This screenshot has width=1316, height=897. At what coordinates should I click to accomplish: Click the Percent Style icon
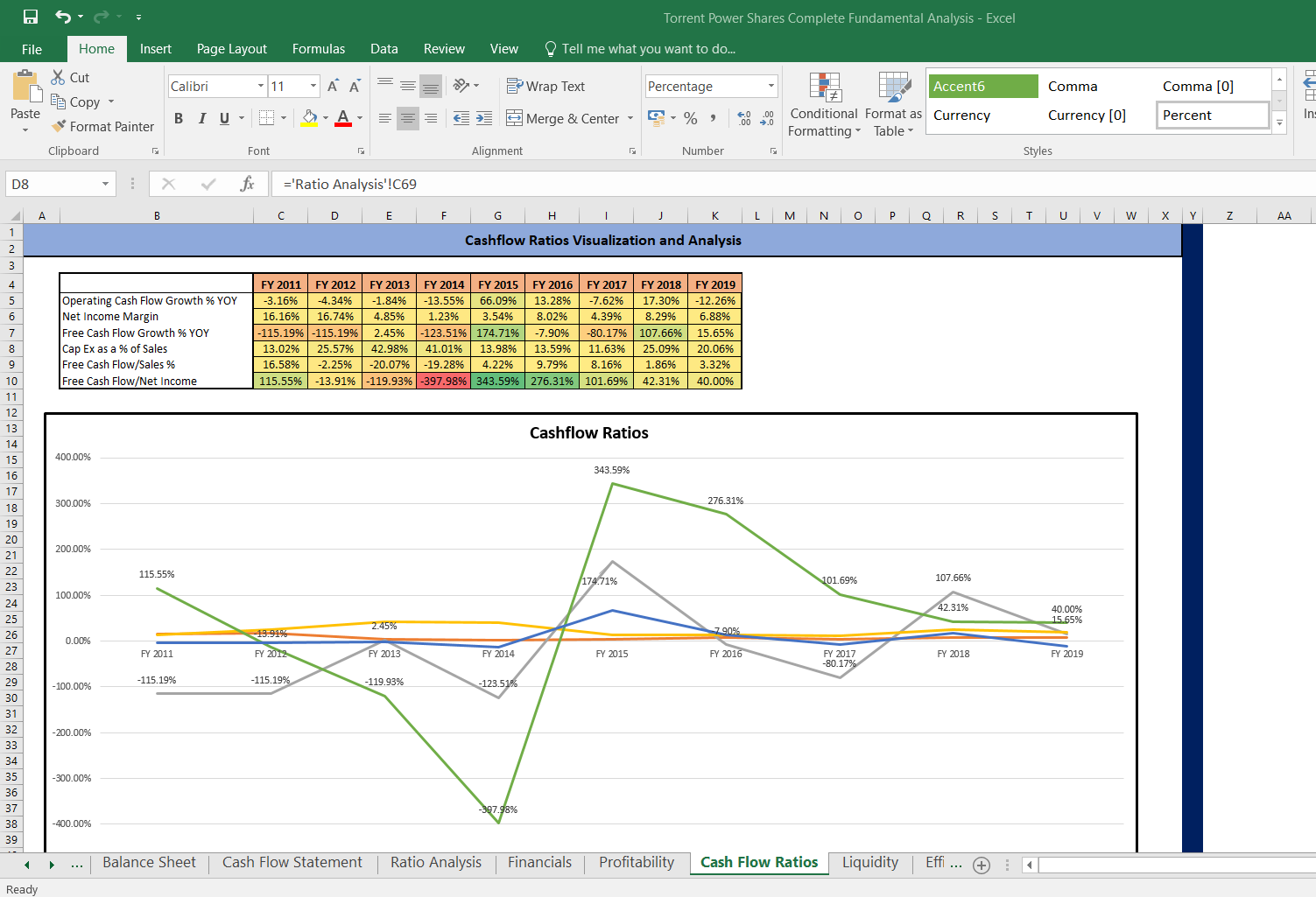(x=691, y=118)
